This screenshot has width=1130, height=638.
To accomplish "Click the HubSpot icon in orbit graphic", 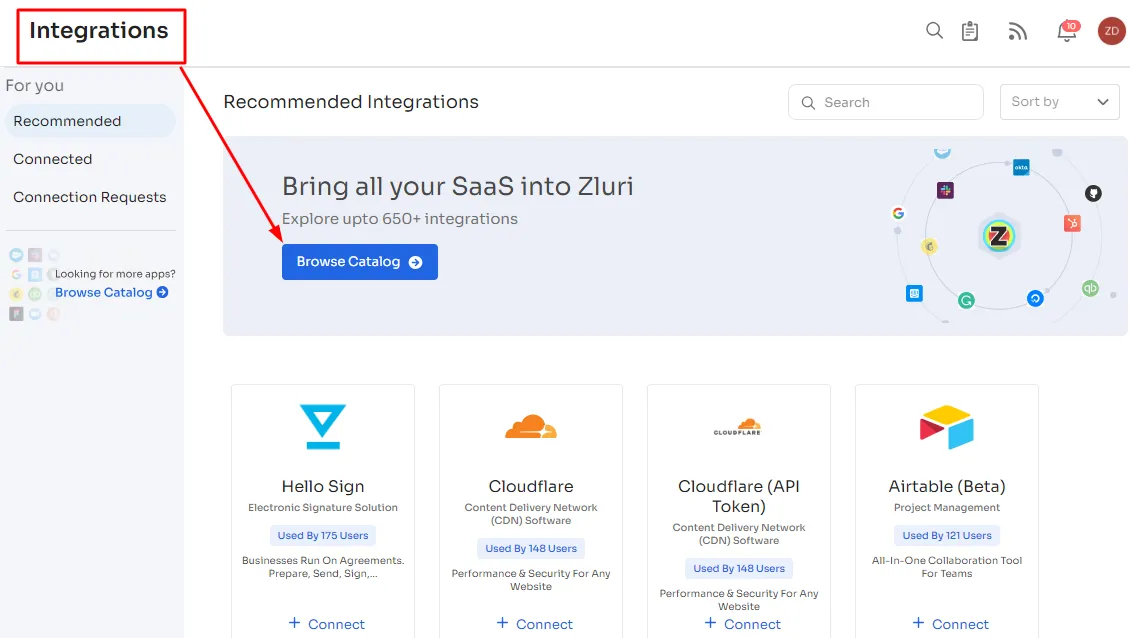I will (x=1072, y=223).
